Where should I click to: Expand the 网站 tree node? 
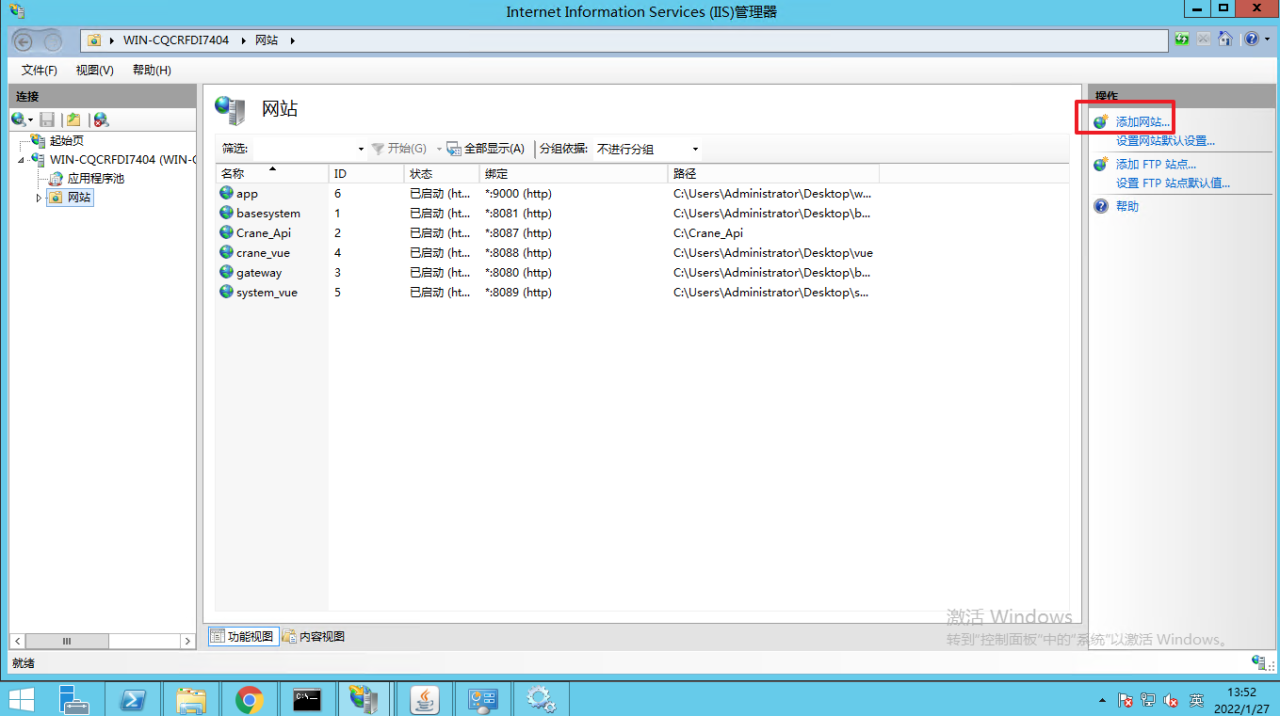click(39, 198)
